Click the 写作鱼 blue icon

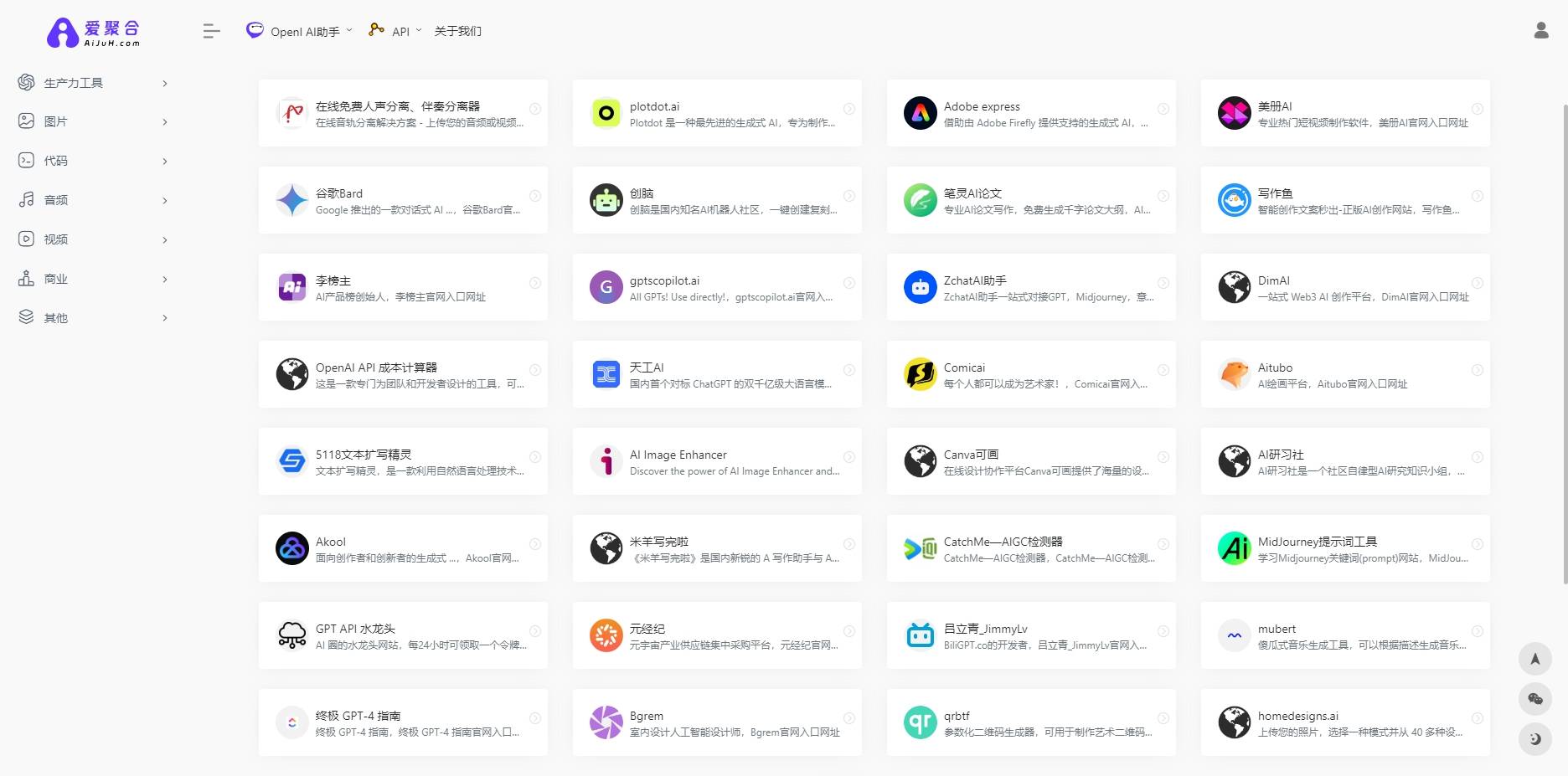click(x=1235, y=200)
